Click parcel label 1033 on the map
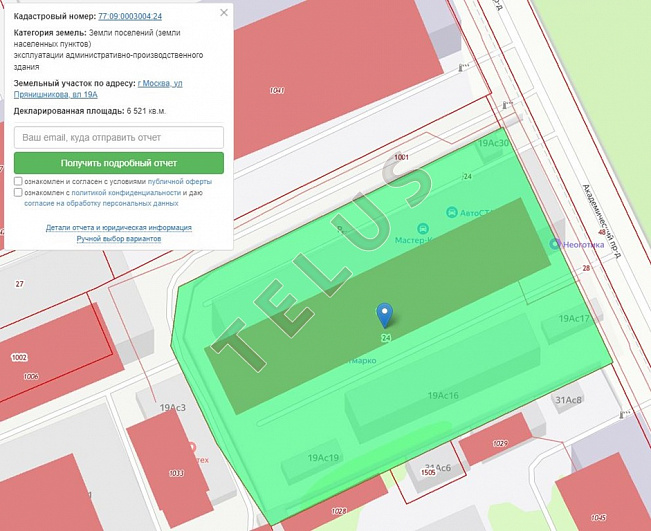 tap(176, 473)
